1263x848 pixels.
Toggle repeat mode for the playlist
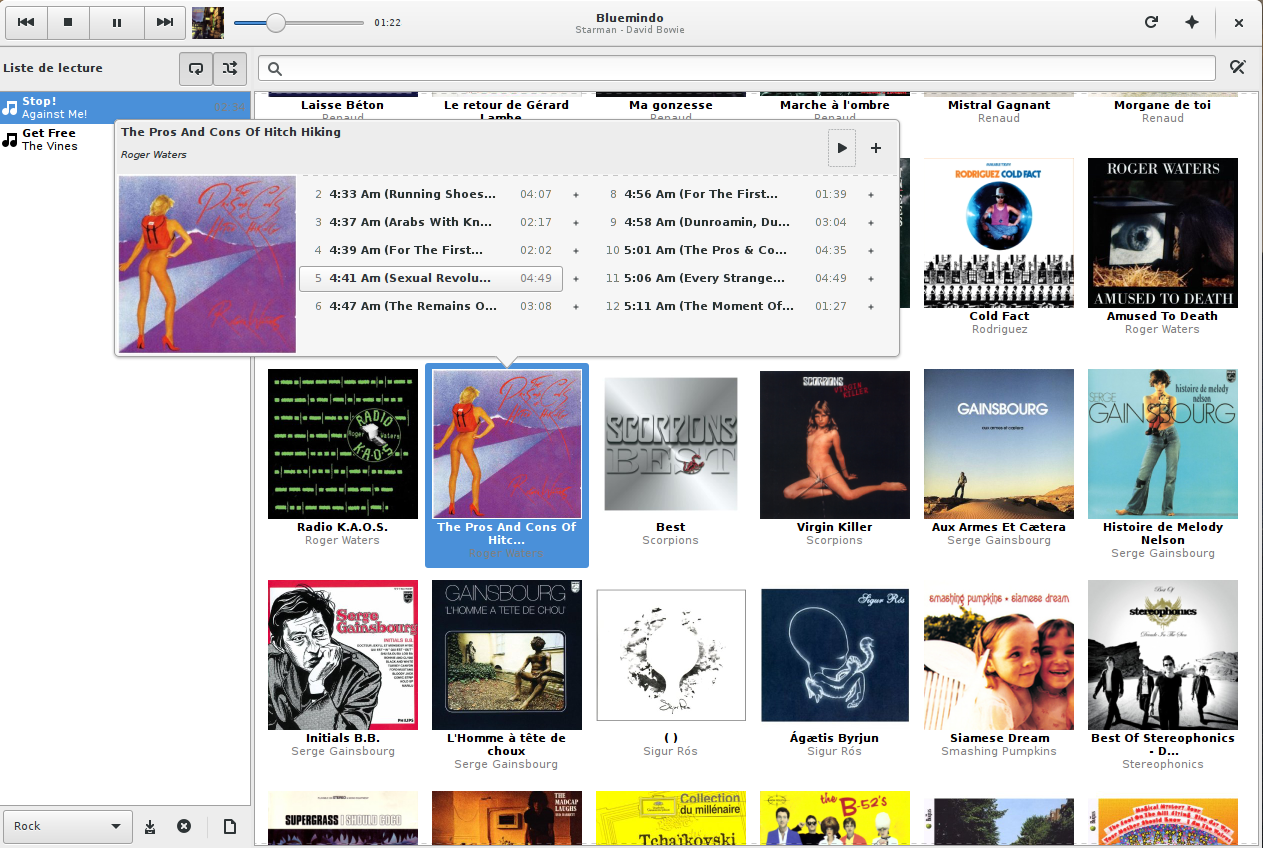[x=196, y=68]
